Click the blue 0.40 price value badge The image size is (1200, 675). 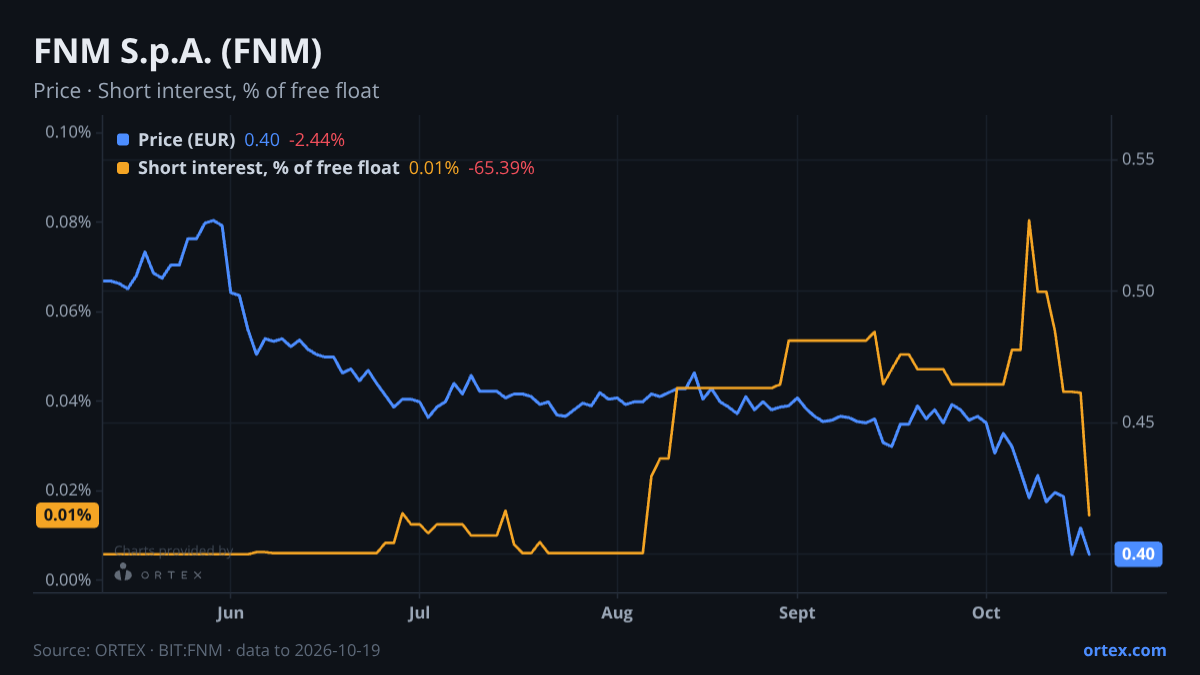1138,554
